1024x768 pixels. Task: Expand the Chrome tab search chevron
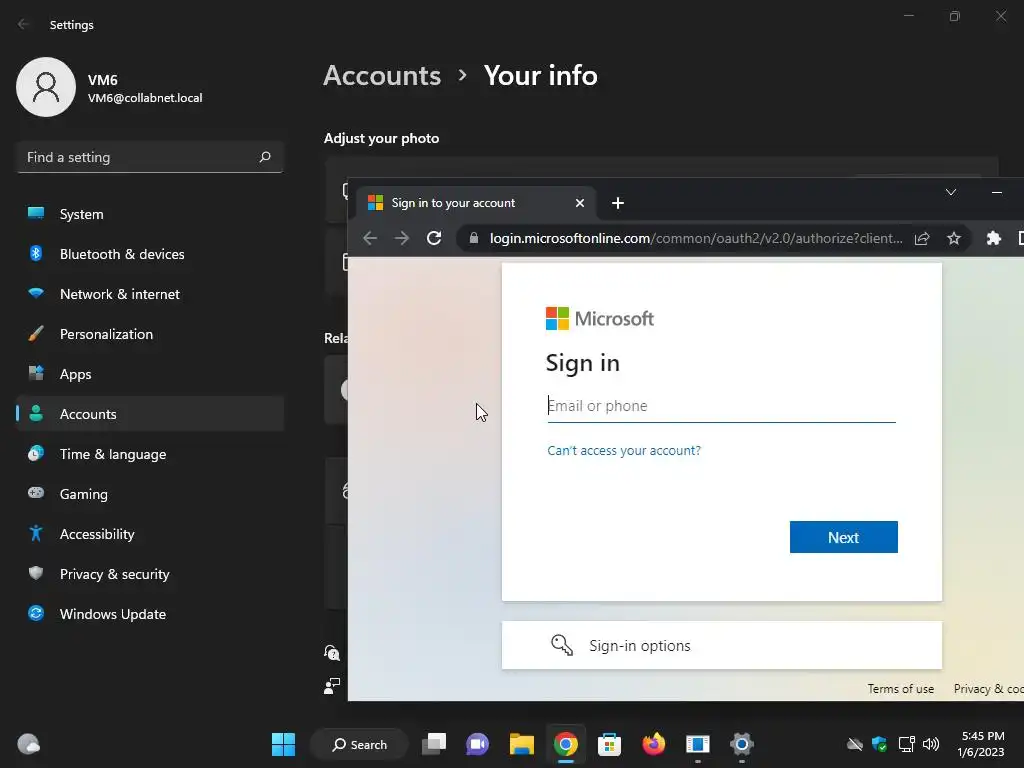(x=951, y=192)
